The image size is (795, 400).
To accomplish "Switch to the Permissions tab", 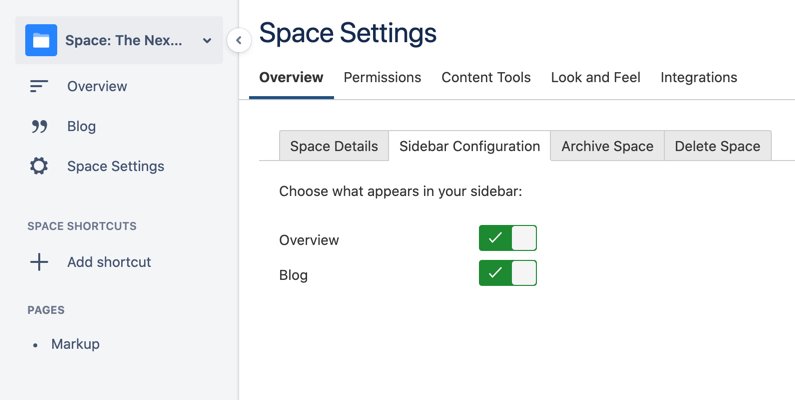I will point(382,77).
